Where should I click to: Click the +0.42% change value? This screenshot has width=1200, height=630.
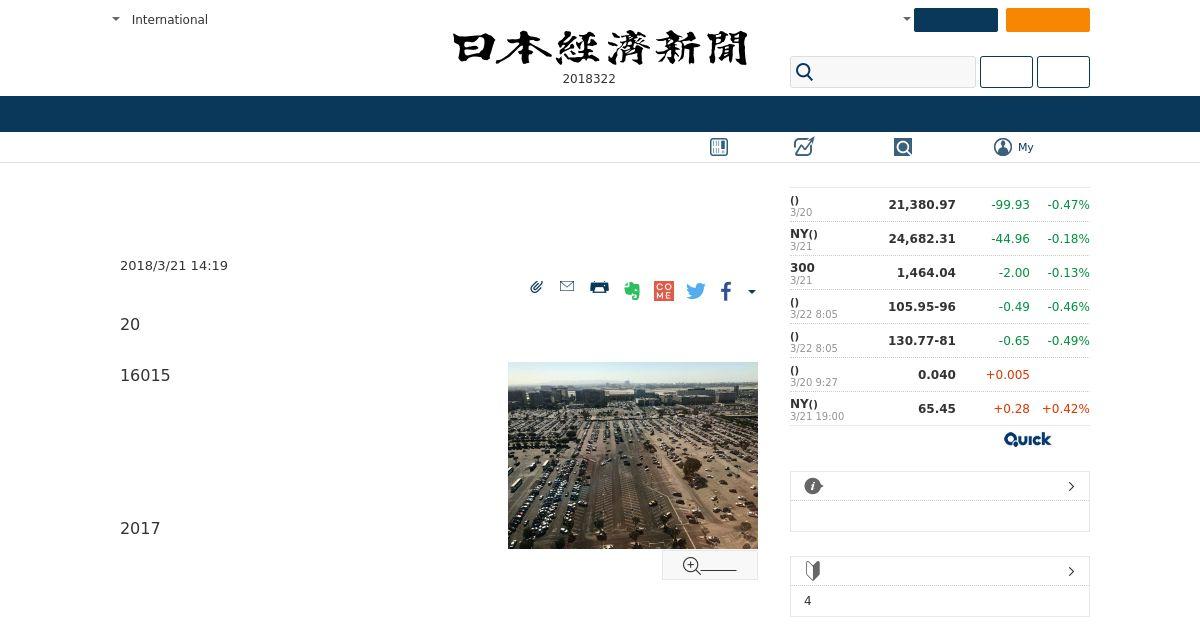pyautogui.click(x=1066, y=409)
